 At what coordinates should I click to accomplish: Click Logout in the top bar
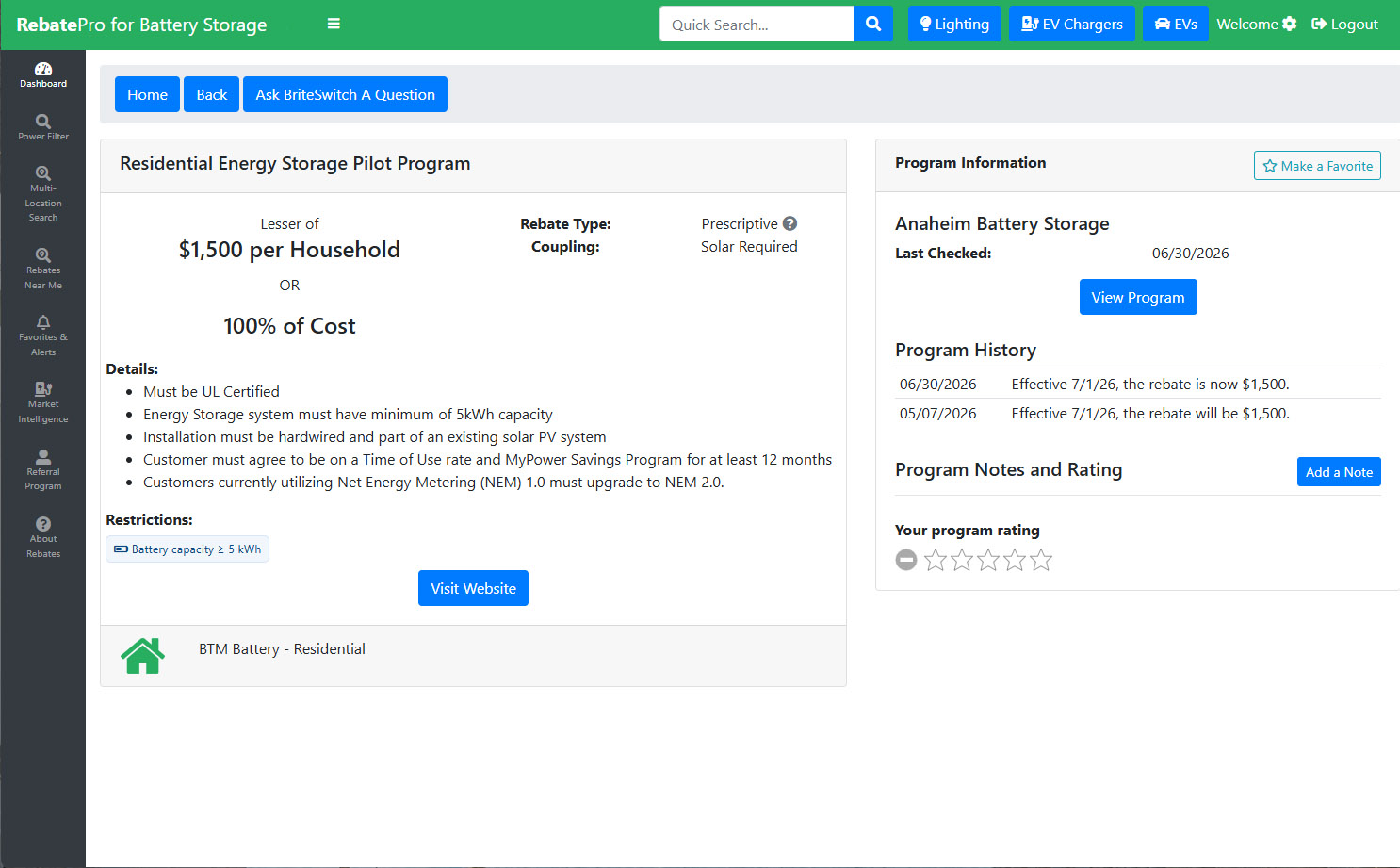tap(1344, 24)
